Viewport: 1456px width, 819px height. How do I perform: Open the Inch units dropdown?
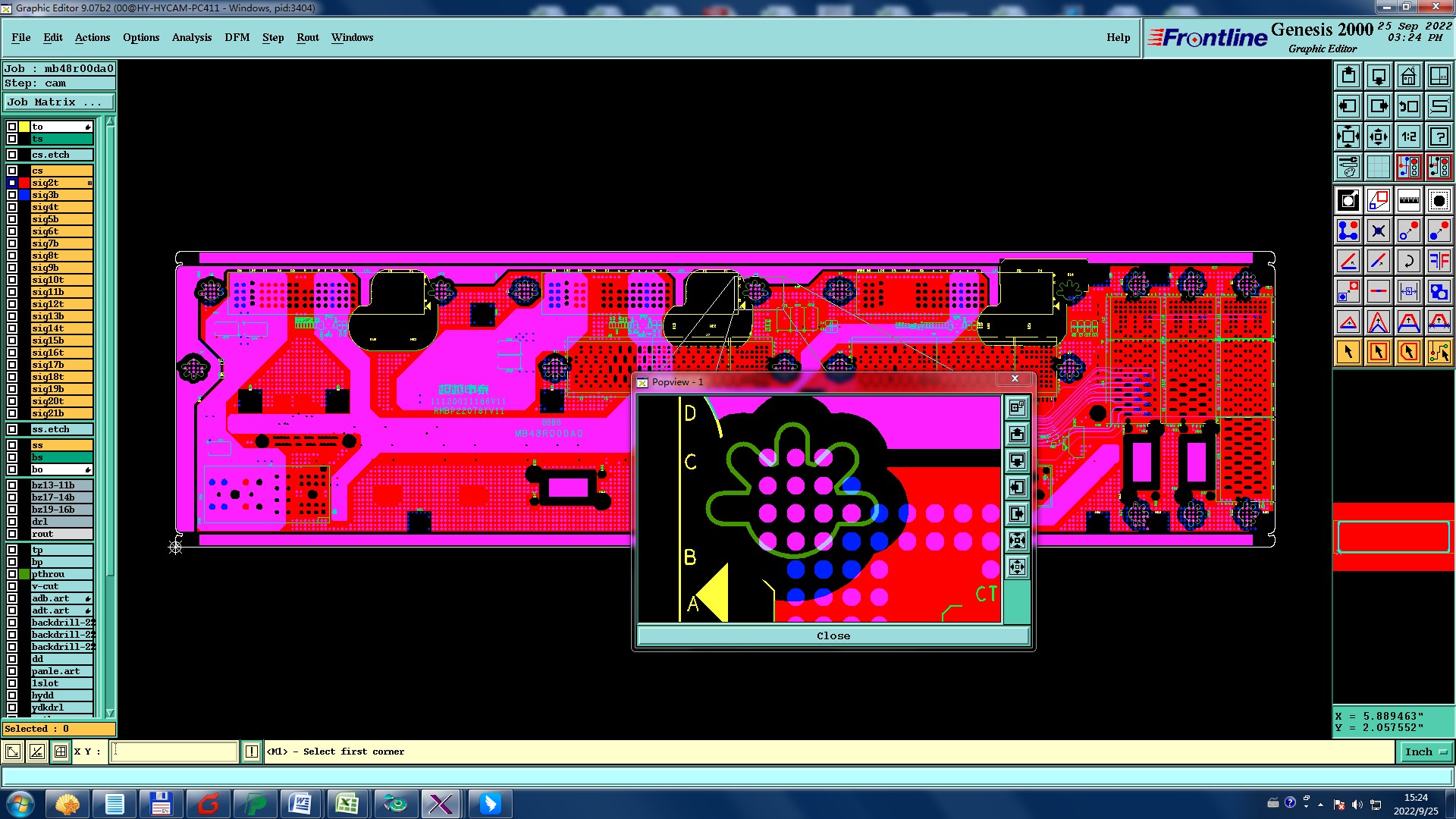pyautogui.click(x=1426, y=752)
